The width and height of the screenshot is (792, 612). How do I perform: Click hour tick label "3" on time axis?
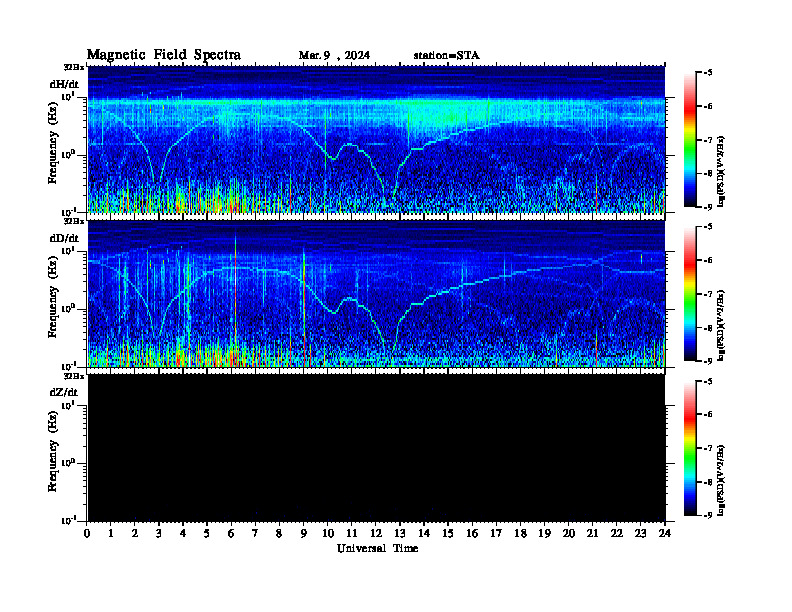(159, 533)
